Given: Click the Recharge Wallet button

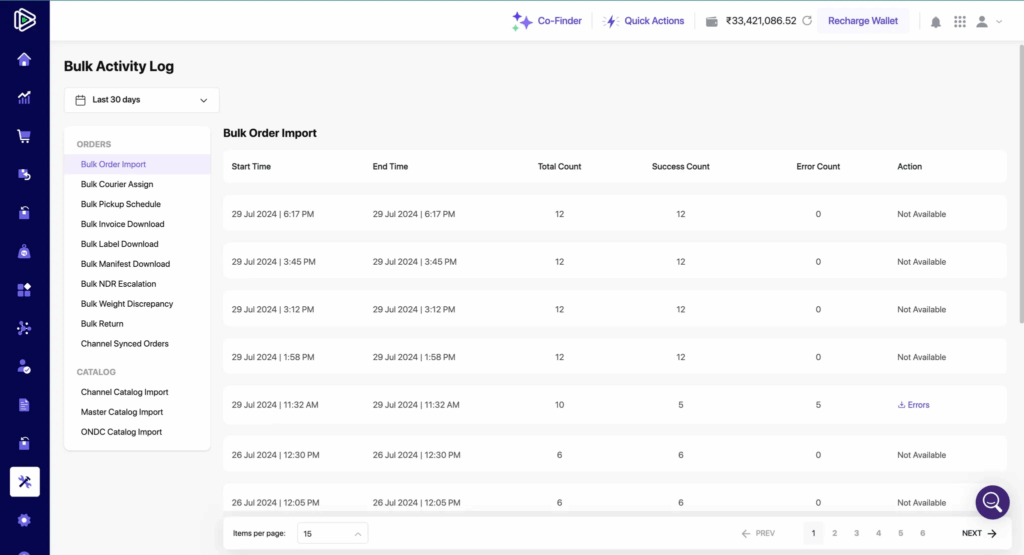Looking at the screenshot, I should [862, 21].
